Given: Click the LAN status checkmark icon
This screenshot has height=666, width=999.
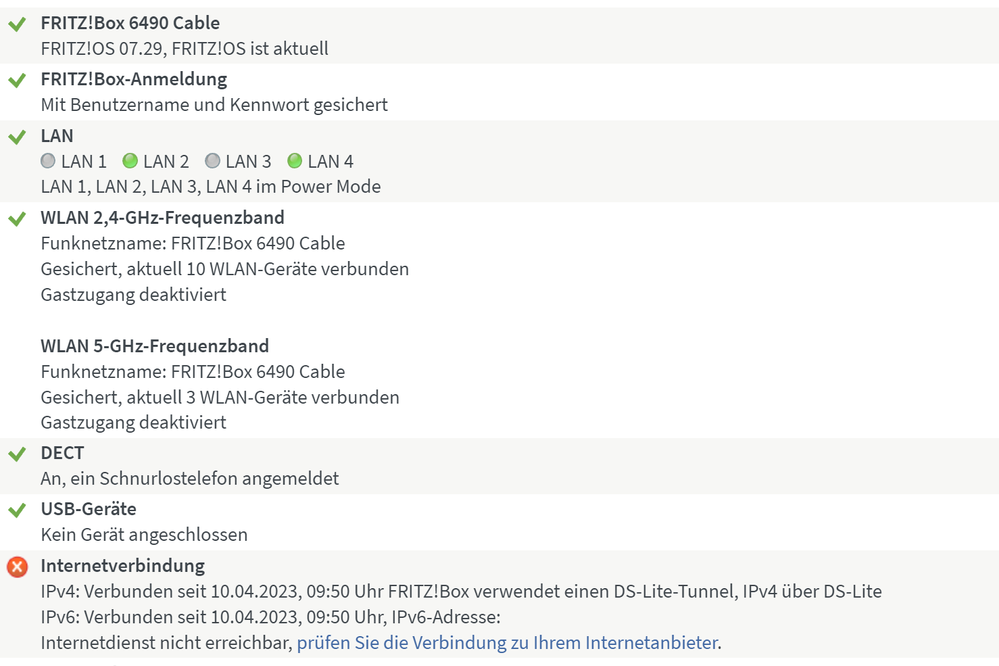Looking at the screenshot, I should click(x=17, y=136).
